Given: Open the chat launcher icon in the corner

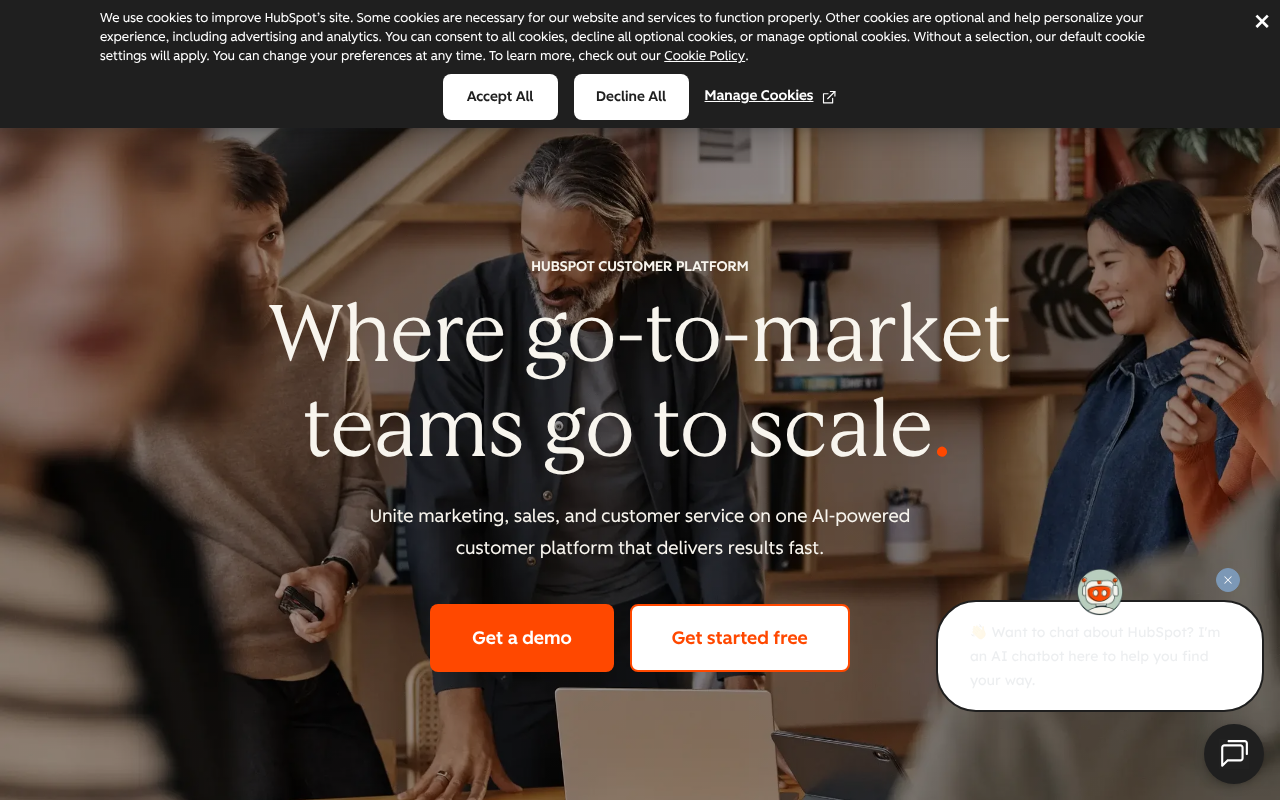Looking at the screenshot, I should [x=1234, y=754].
